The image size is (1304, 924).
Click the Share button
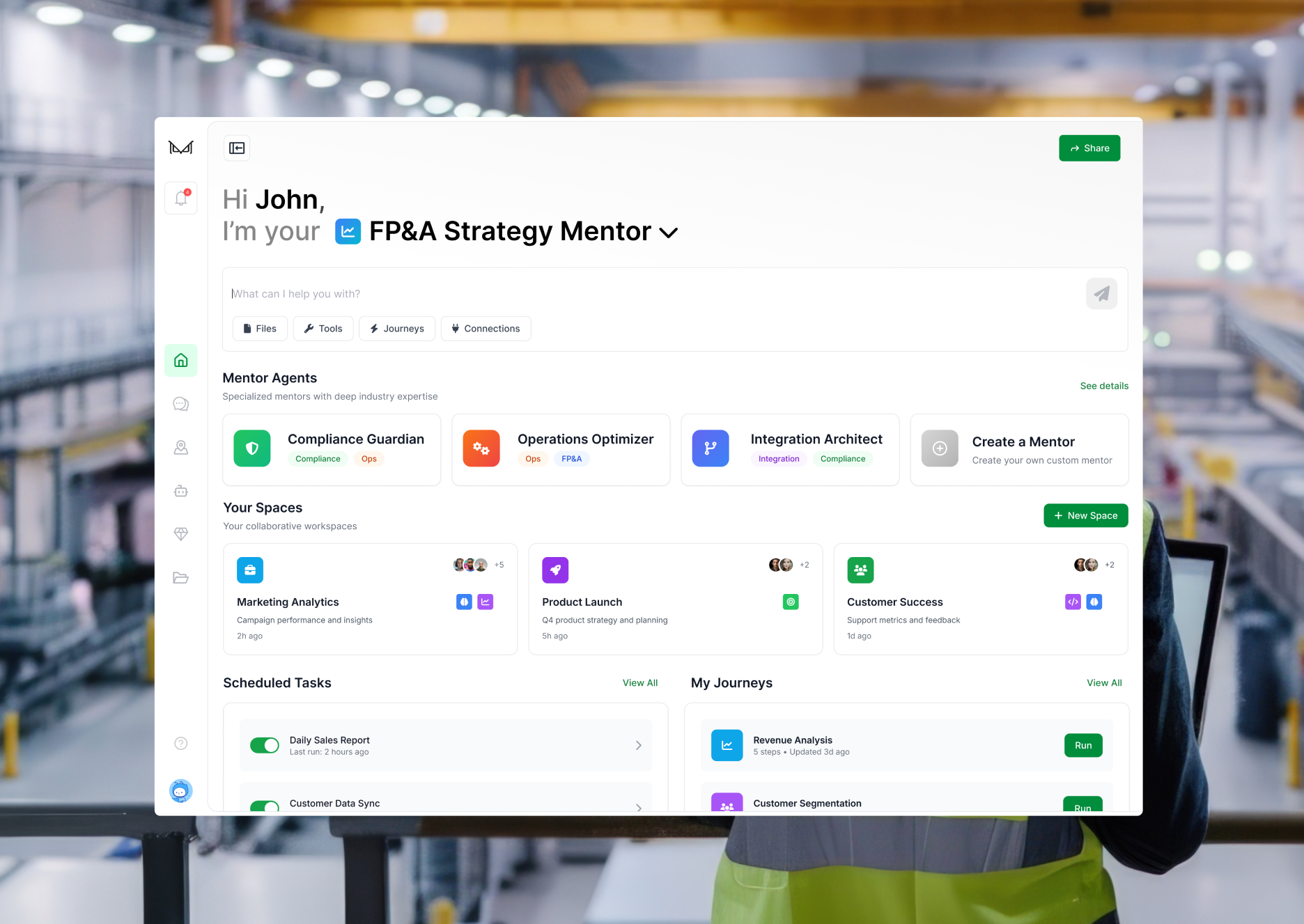(1089, 148)
